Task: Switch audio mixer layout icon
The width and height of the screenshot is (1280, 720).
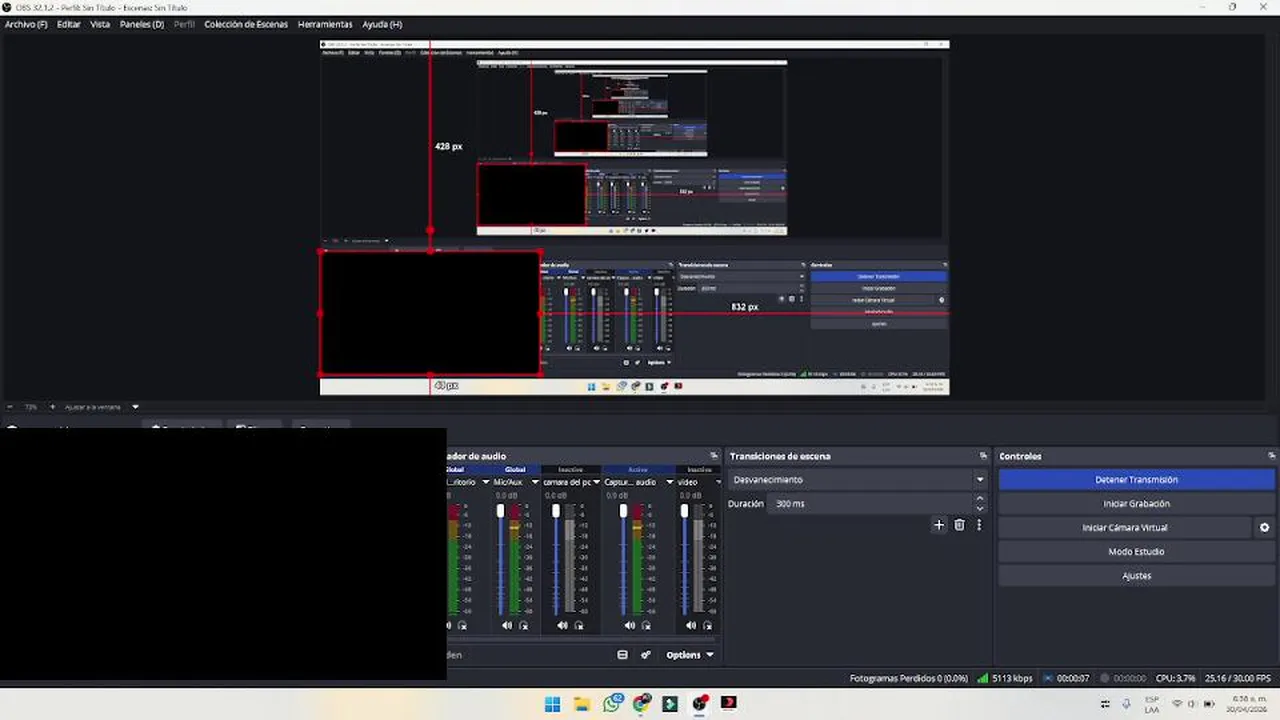Action: (622, 655)
